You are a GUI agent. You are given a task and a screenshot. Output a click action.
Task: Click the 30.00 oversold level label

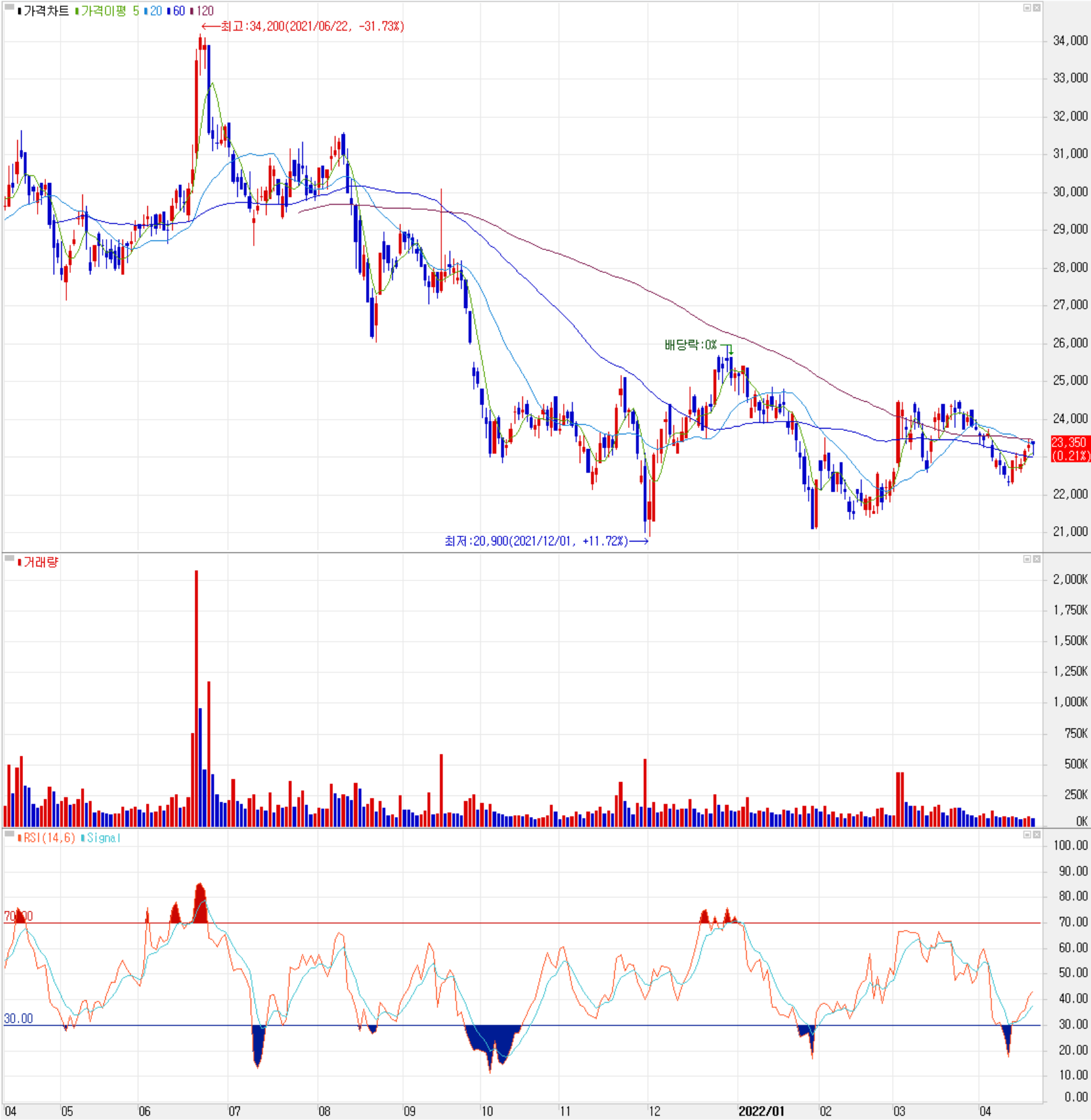coord(18,1019)
